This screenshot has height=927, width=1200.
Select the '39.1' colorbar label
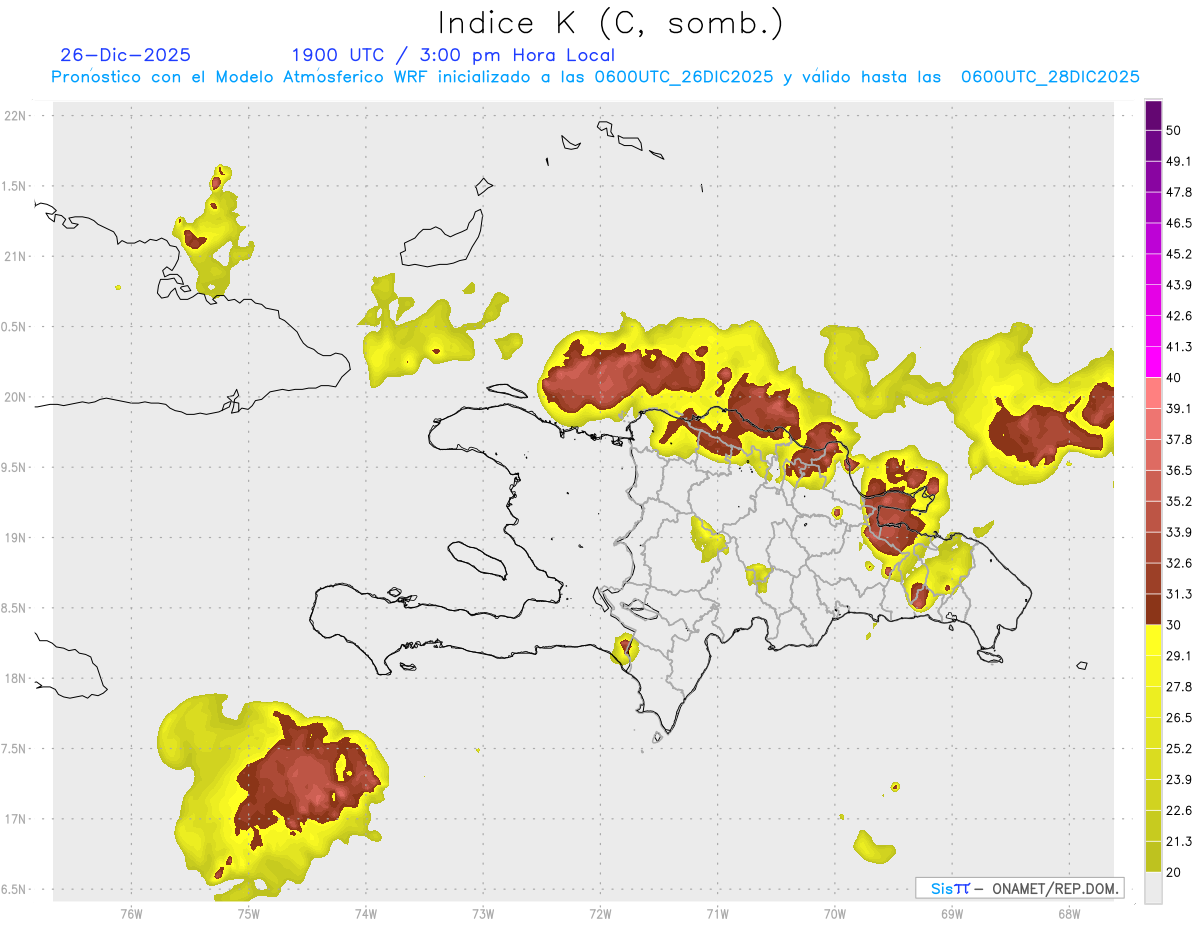pos(1179,408)
